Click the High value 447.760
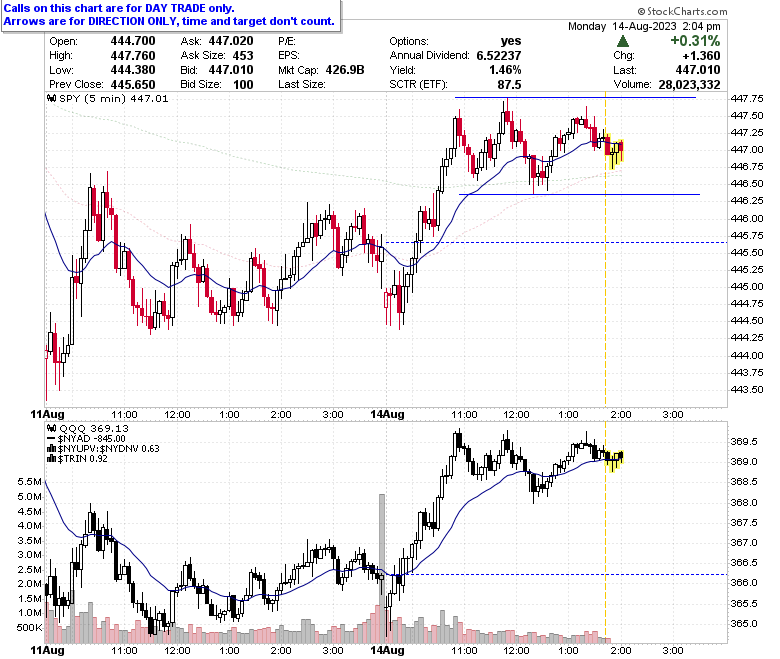780x659 pixels. click(x=133, y=56)
